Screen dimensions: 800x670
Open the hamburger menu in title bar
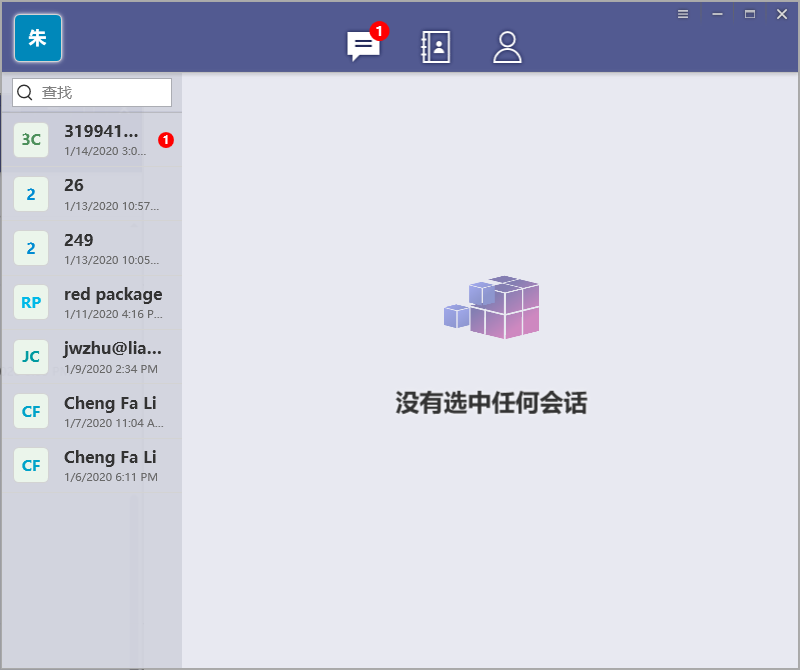pos(683,14)
